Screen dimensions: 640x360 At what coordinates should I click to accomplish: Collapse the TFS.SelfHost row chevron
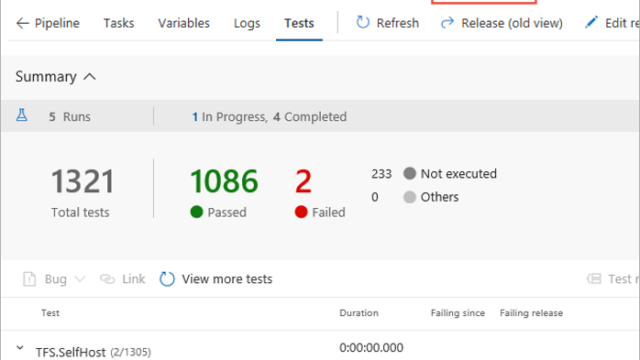[20, 348]
